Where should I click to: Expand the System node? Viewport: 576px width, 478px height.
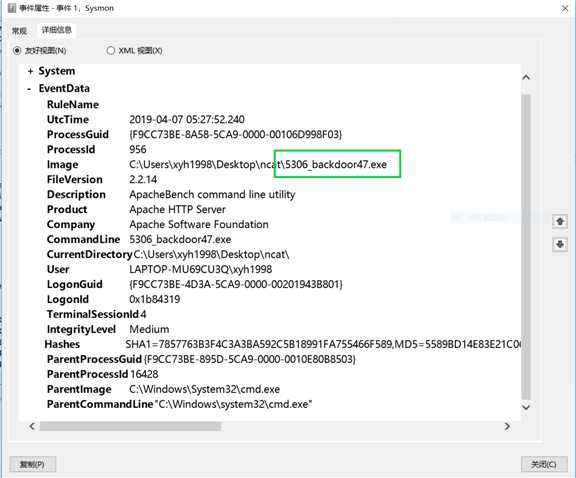click(x=30, y=71)
